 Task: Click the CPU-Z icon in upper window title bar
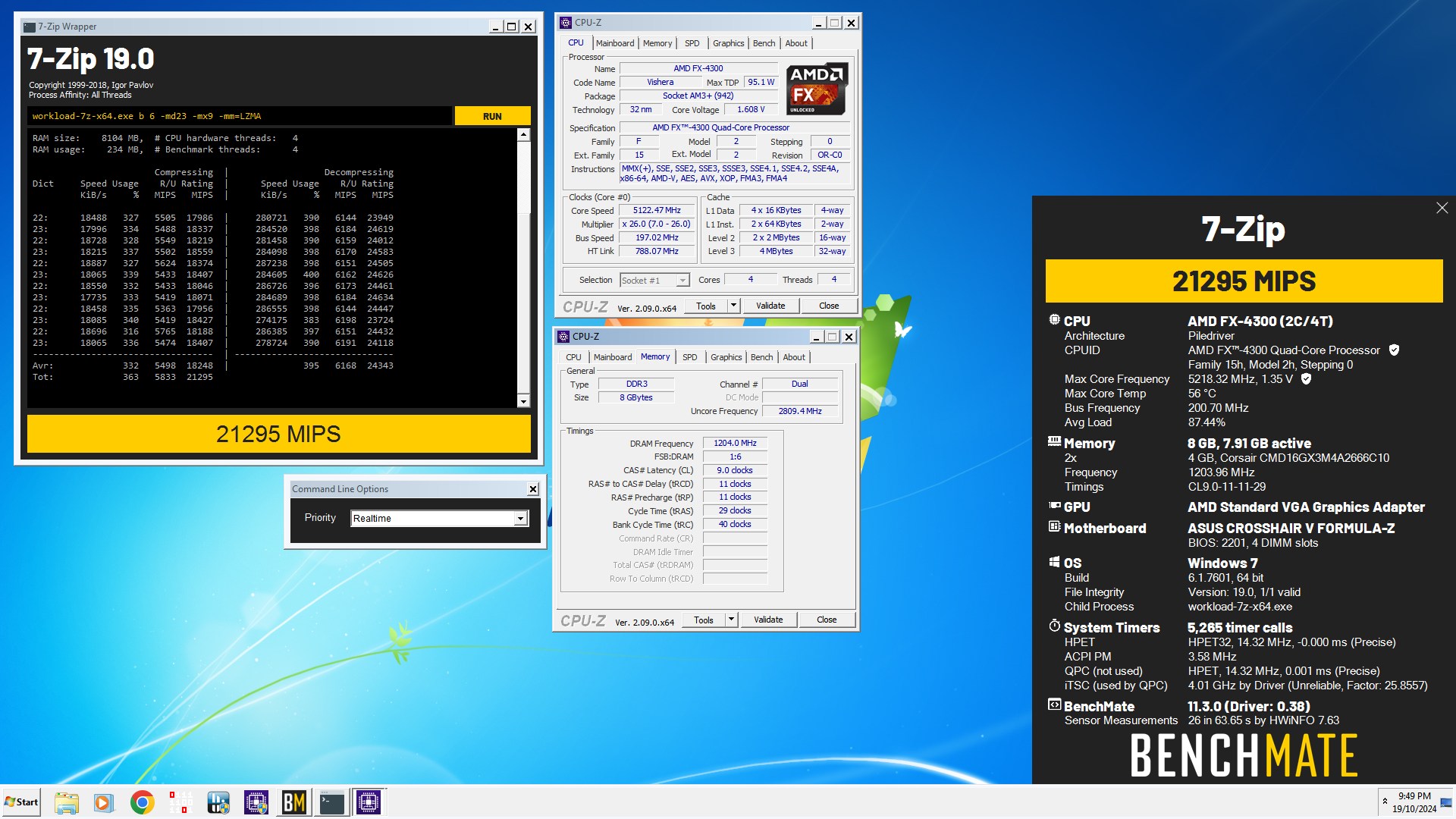click(x=565, y=23)
